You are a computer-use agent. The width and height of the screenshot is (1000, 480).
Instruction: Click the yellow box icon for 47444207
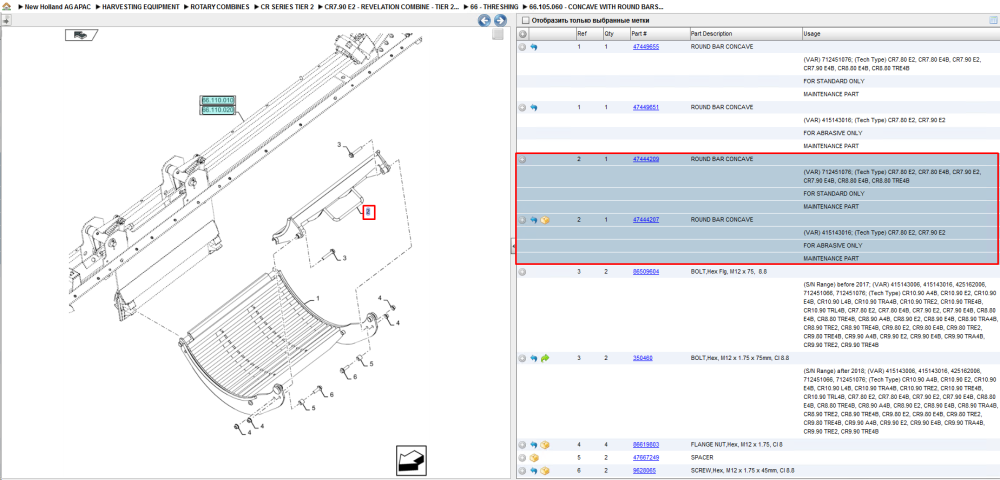tap(545, 220)
